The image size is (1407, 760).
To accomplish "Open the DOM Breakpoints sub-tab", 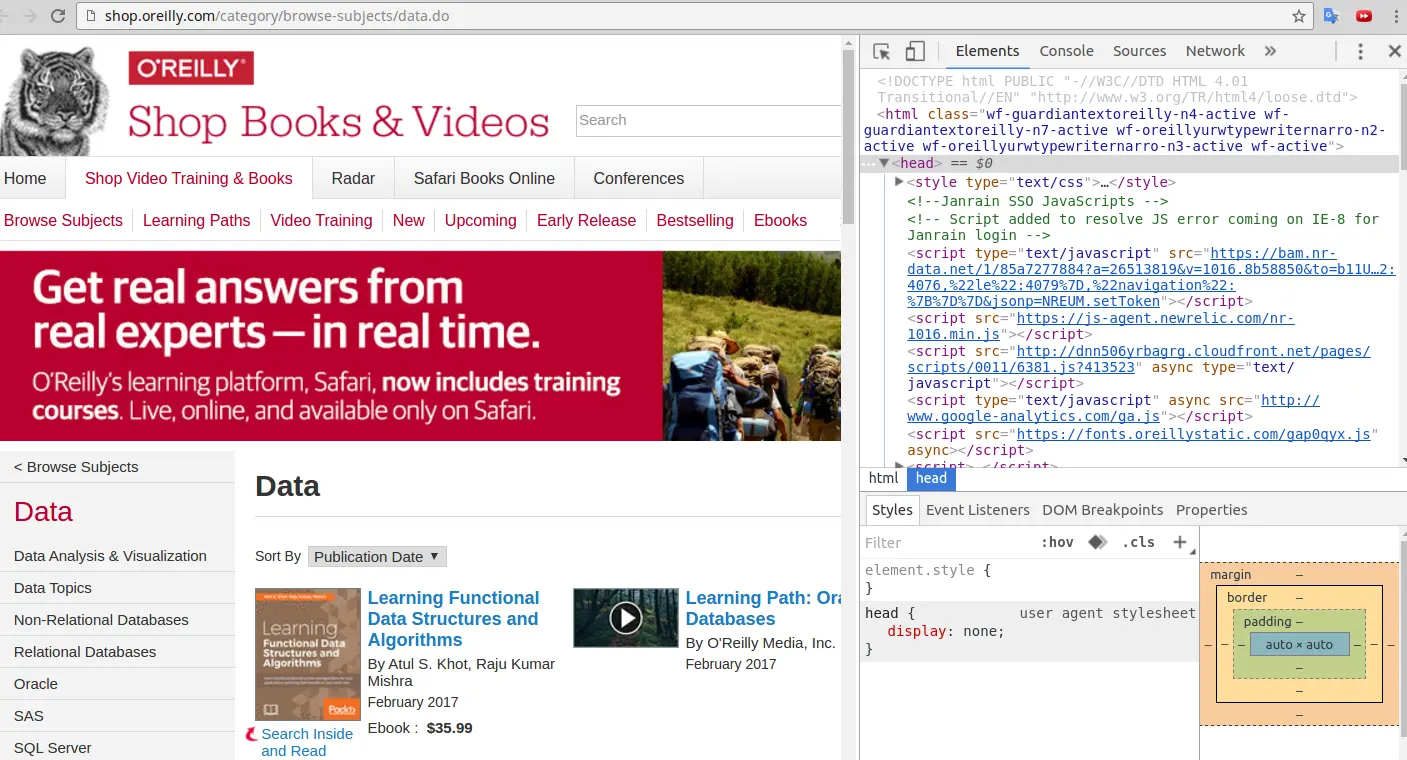I will pyautogui.click(x=1102, y=510).
